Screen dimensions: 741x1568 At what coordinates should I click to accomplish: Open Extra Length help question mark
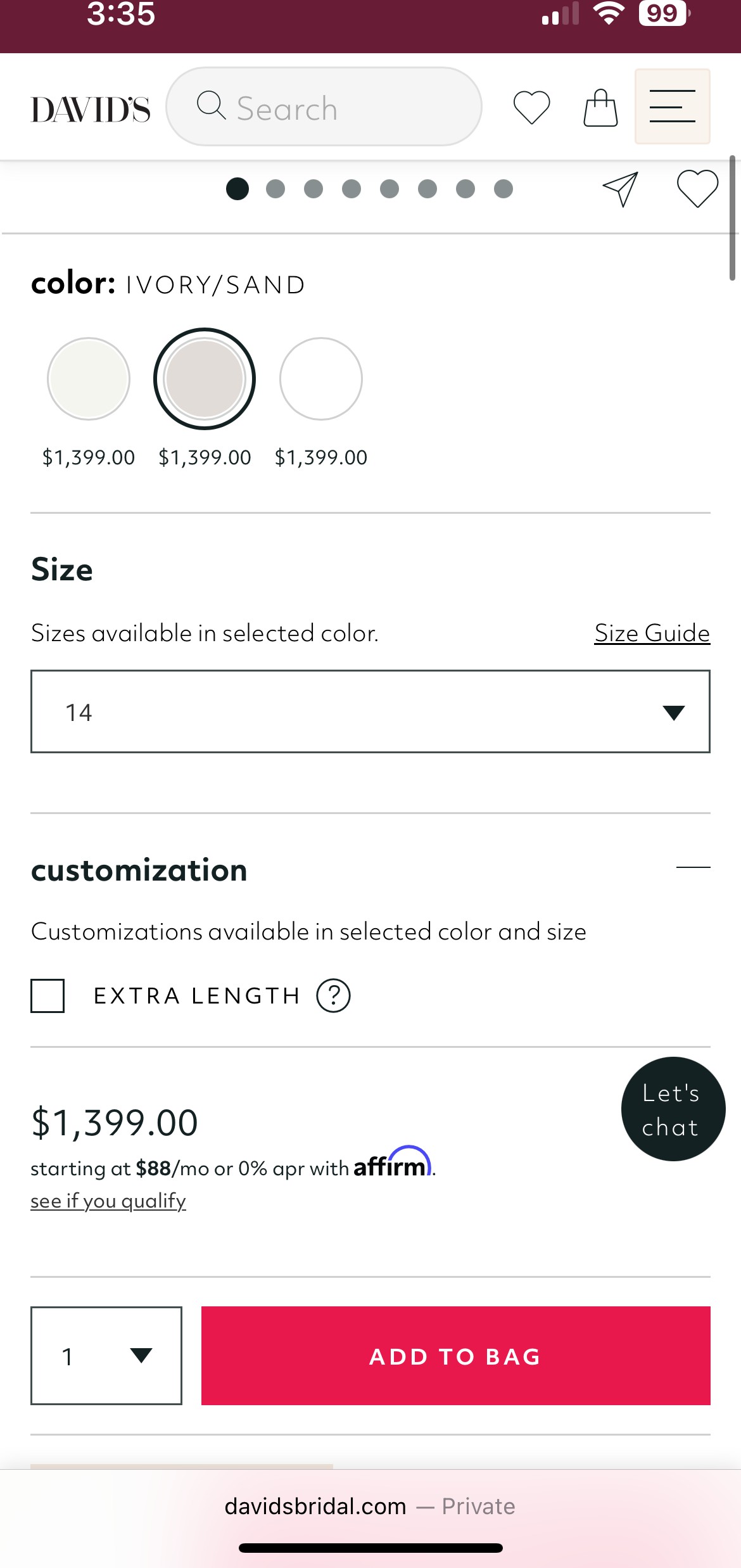point(333,996)
